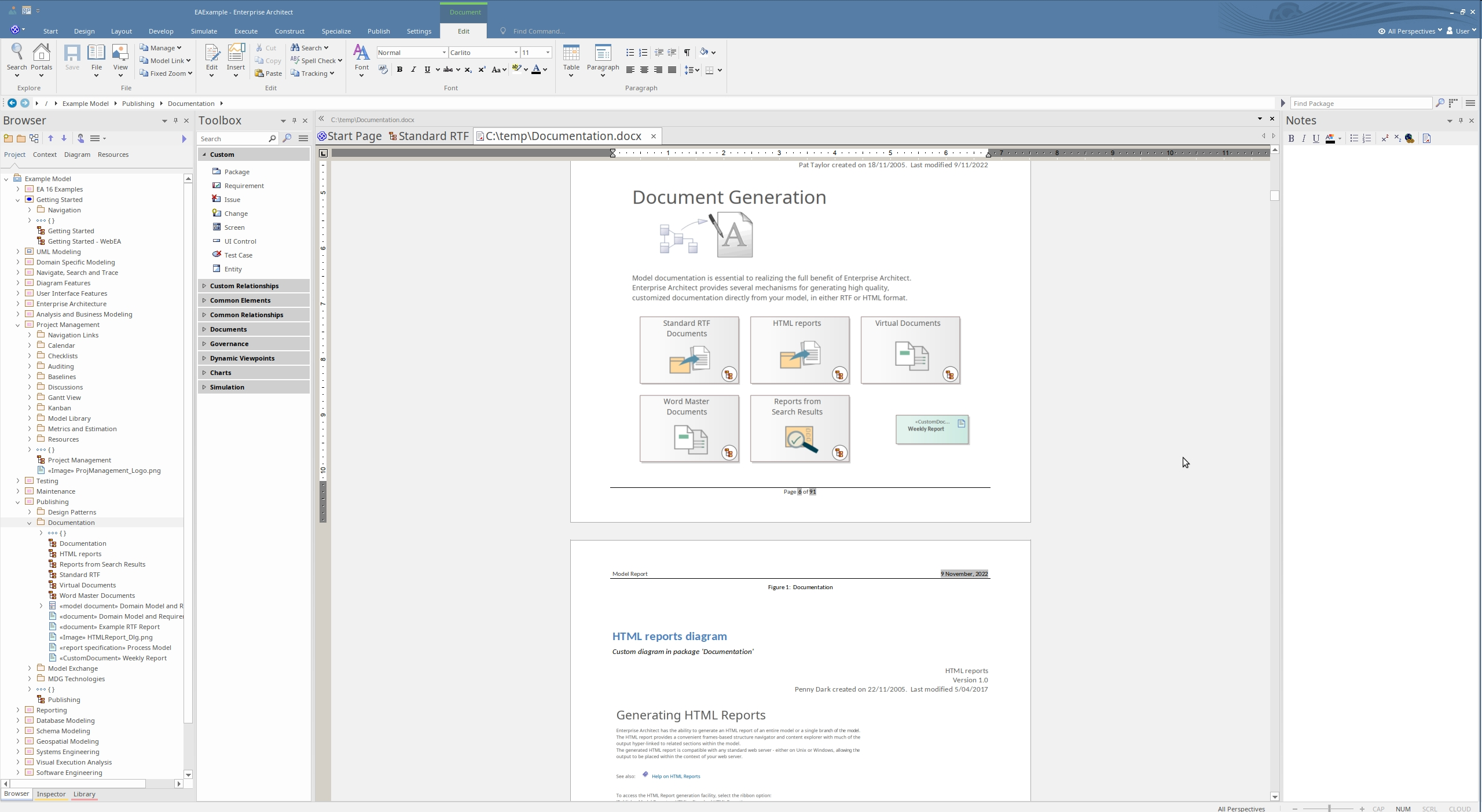Click the clear formatting eraser icon
Image resolution: width=1482 pixels, height=812 pixels.
383,69
